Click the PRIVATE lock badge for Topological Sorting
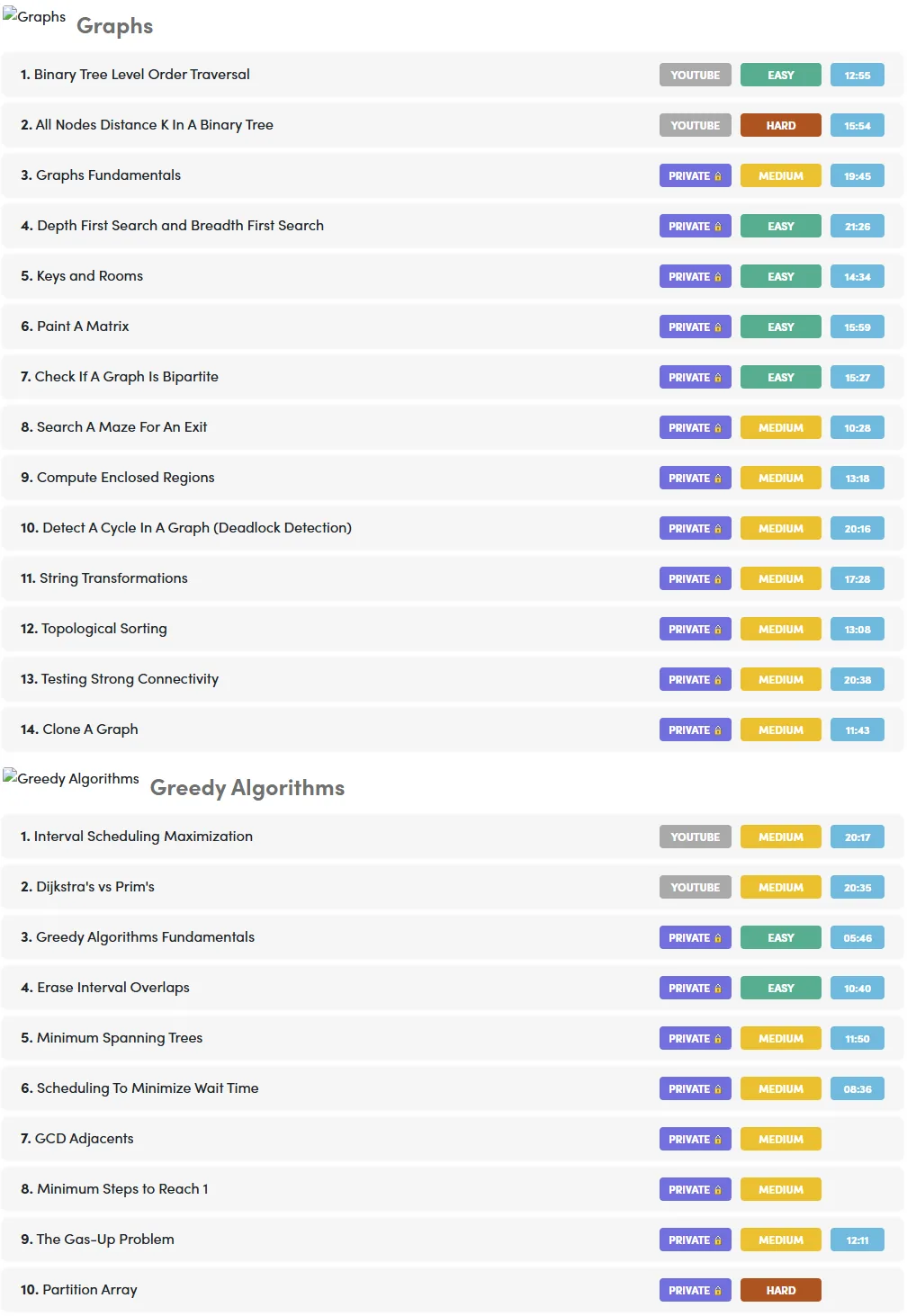The image size is (907, 1316). (695, 630)
